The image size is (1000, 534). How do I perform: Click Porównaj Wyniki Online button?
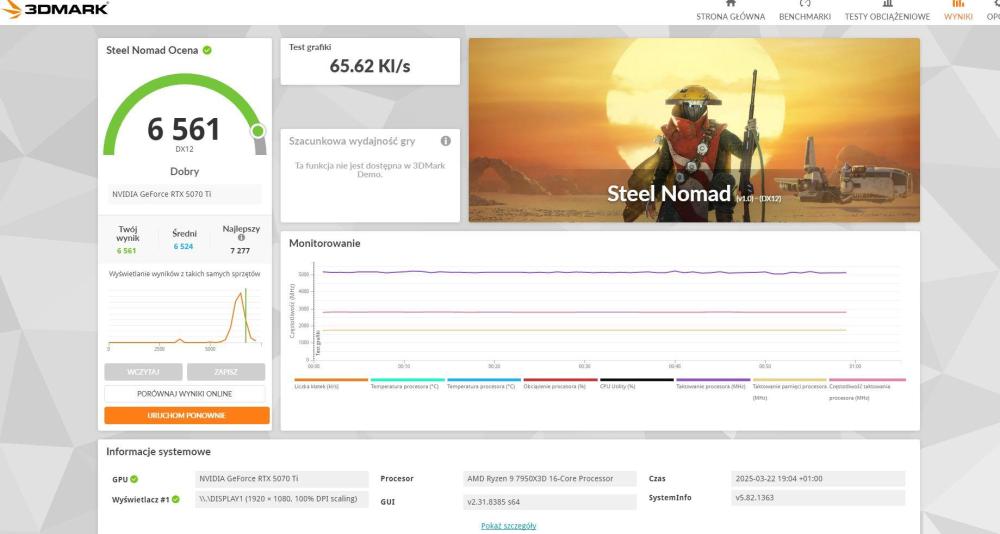pyautogui.click(x=184, y=394)
